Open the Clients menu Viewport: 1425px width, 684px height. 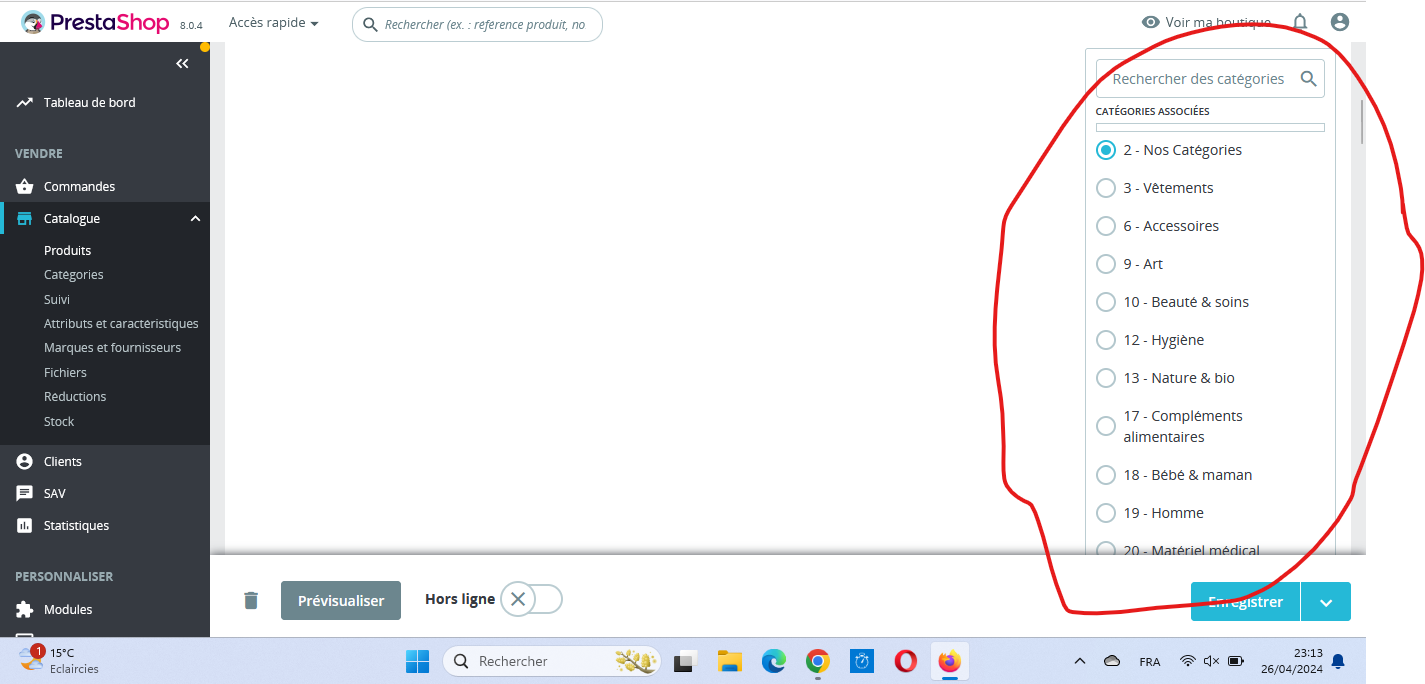pyautogui.click(x=63, y=461)
